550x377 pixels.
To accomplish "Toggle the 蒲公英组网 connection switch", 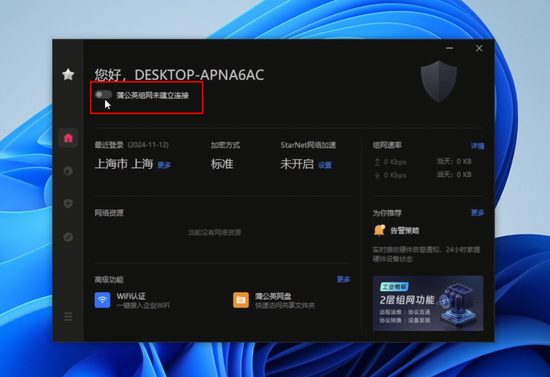I will [x=103, y=95].
